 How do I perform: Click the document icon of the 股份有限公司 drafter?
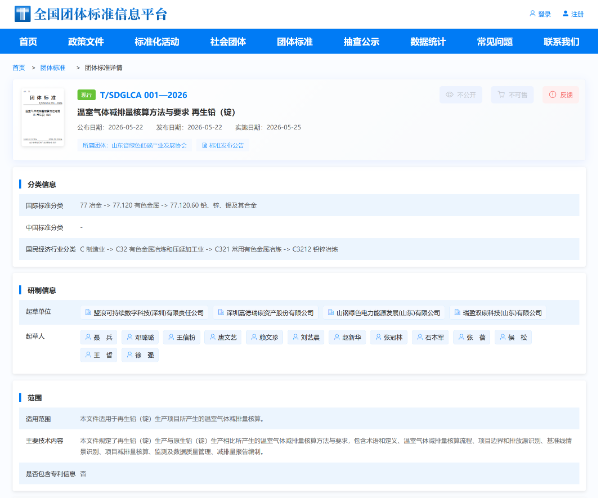tap(220, 313)
